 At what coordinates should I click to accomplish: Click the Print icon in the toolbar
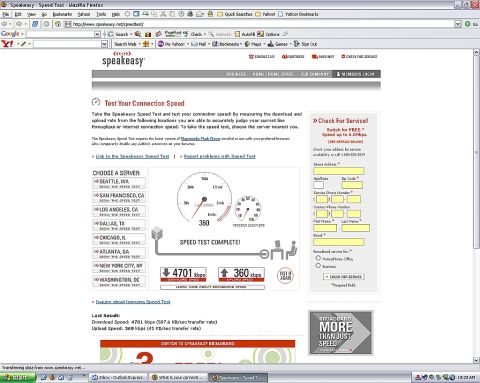(x=190, y=14)
